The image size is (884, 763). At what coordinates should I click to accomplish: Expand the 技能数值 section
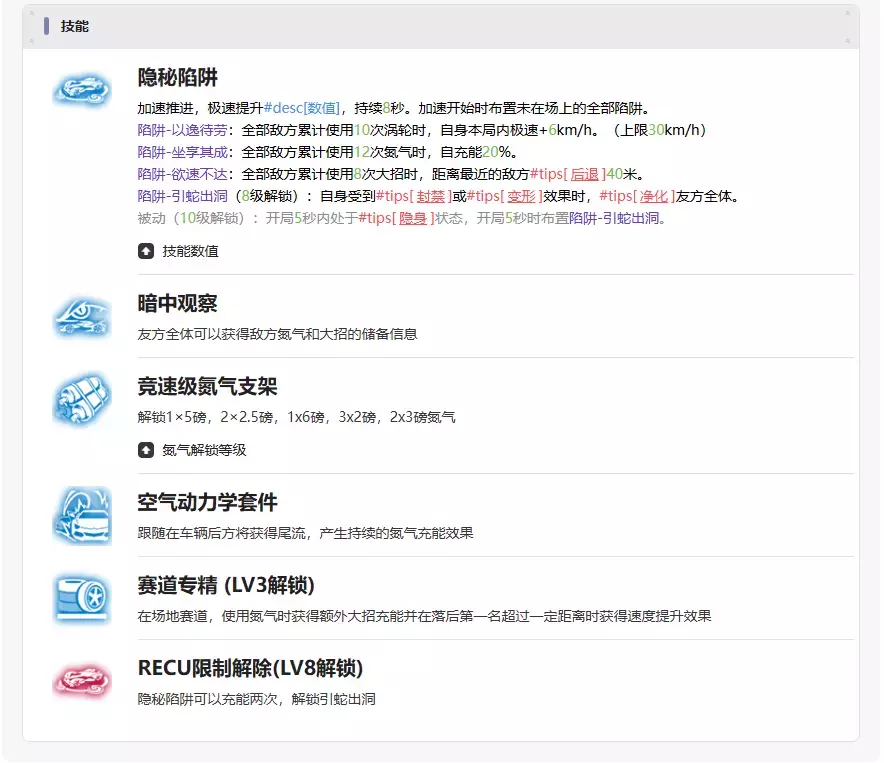point(179,251)
